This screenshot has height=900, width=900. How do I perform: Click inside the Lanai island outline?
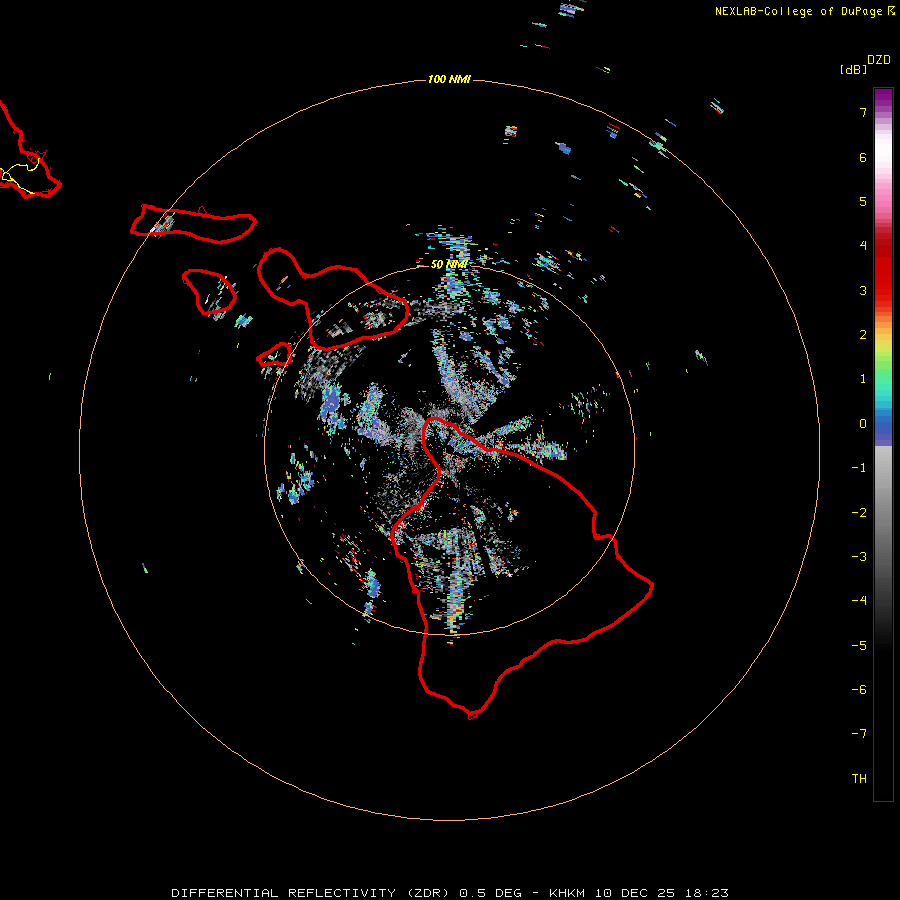tap(209, 292)
